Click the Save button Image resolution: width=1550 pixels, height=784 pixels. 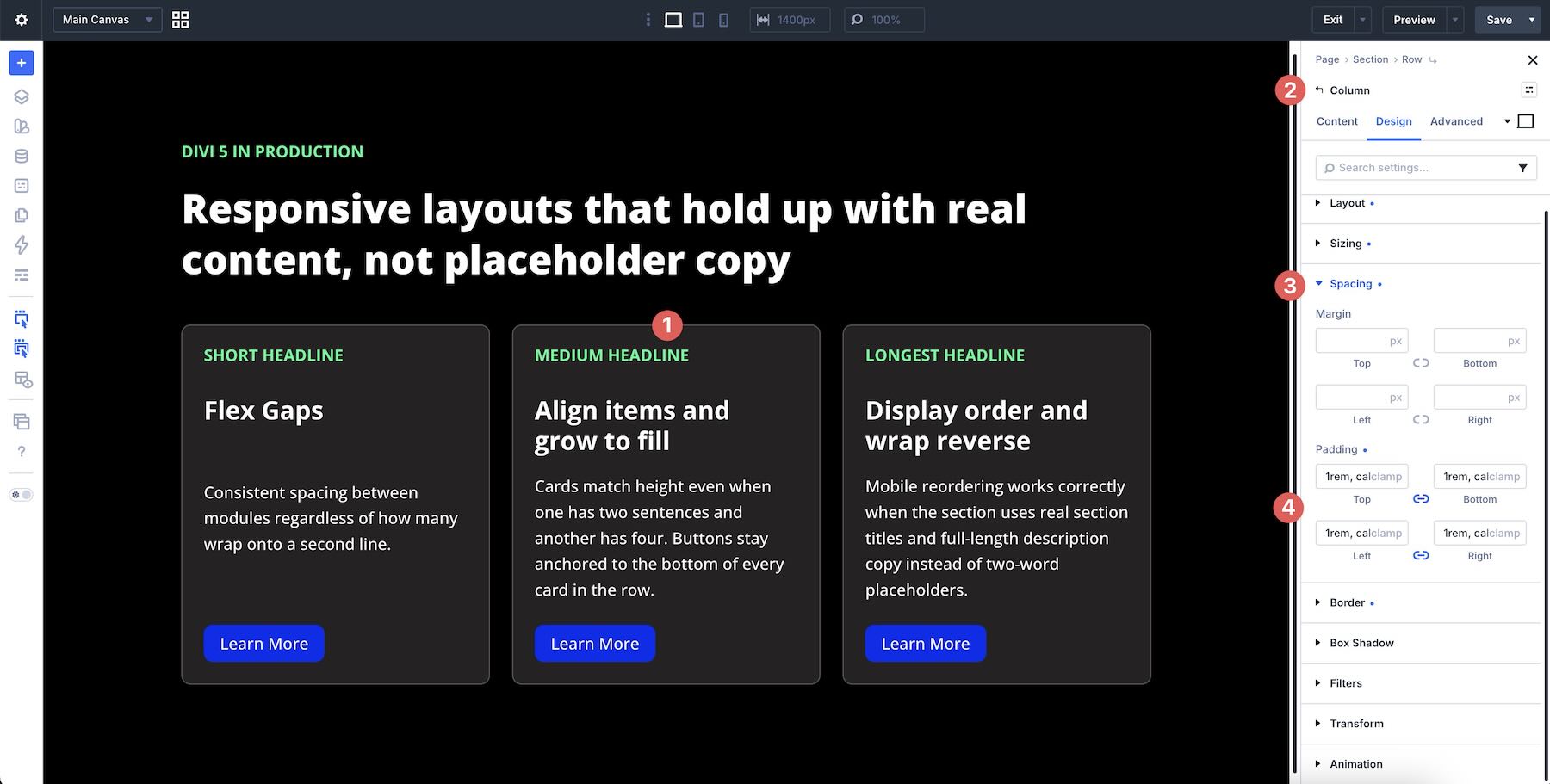(1498, 20)
